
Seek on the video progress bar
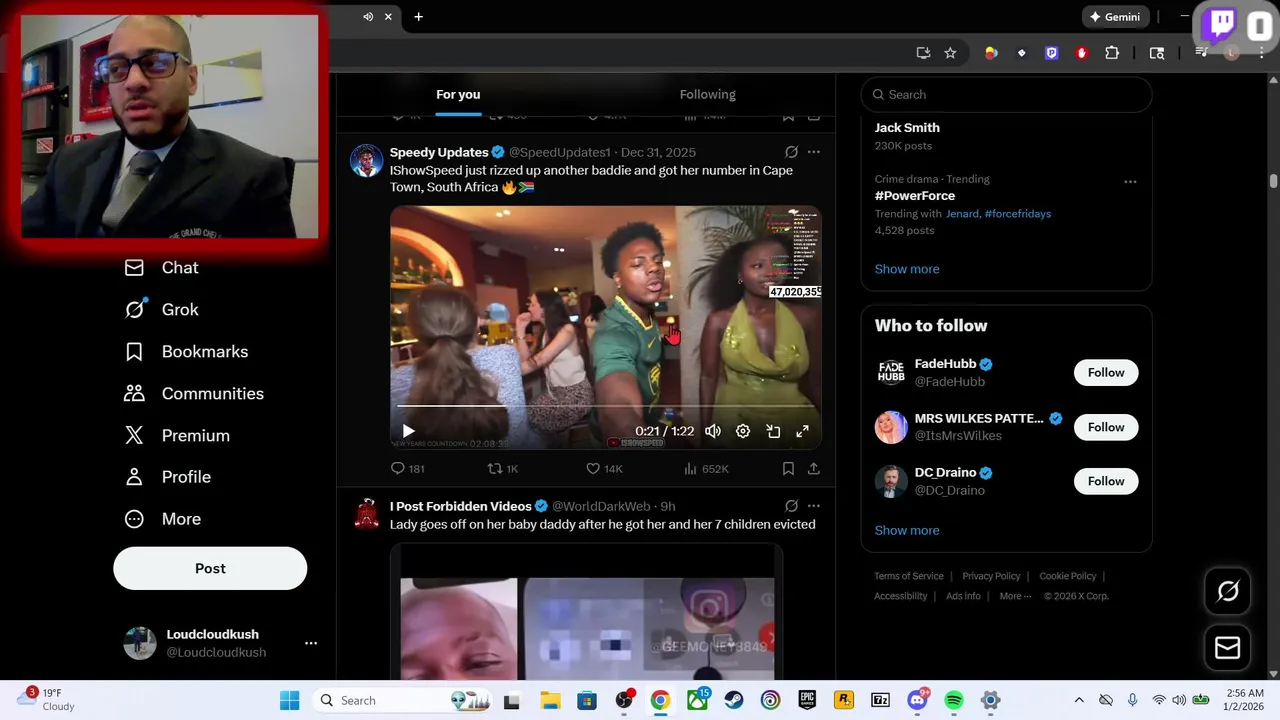coord(605,406)
